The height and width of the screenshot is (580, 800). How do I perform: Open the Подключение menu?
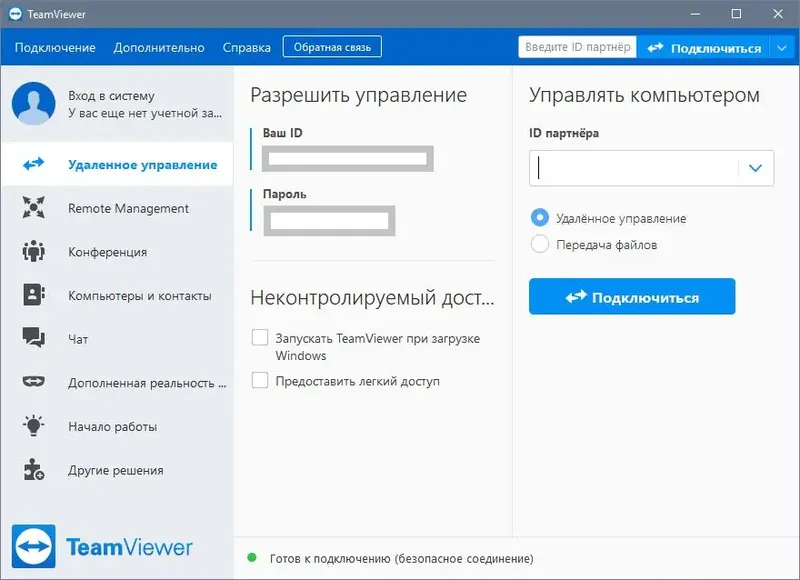(x=55, y=47)
